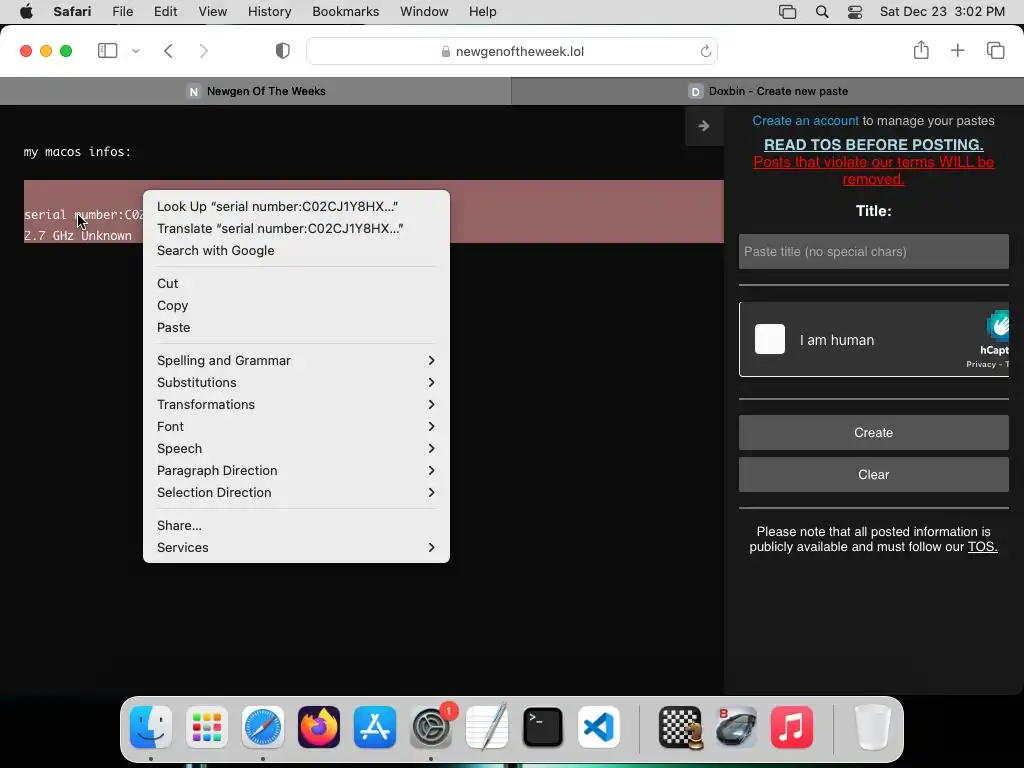This screenshot has width=1024, height=768.
Task: Open the History menu
Action: (269, 12)
